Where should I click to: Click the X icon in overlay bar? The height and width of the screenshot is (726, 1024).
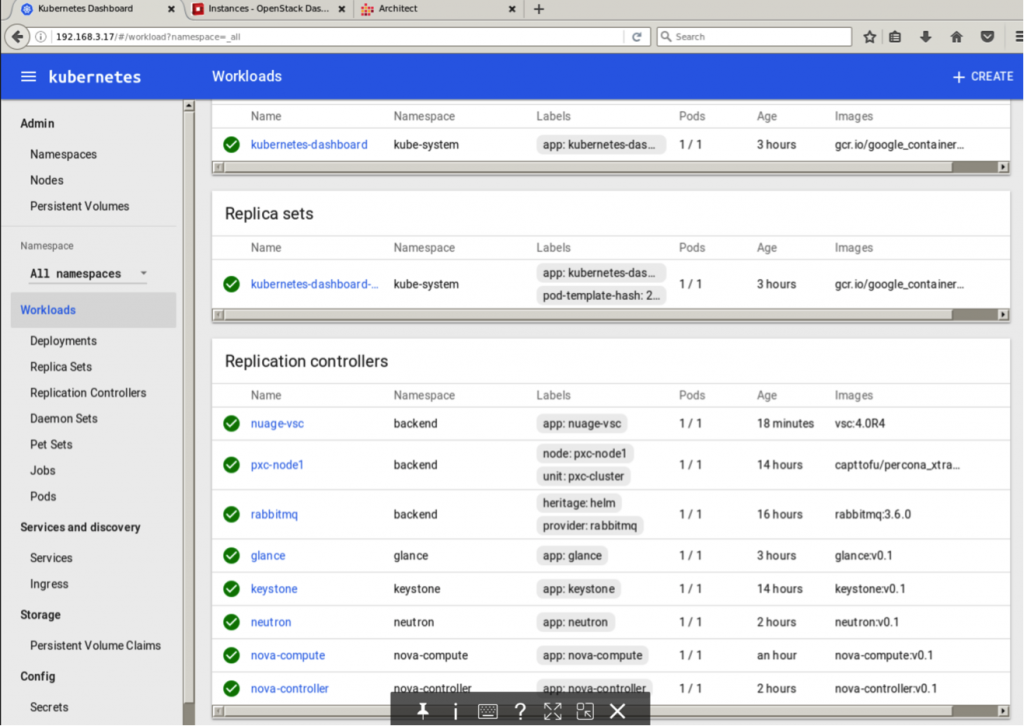(x=617, y=711)
